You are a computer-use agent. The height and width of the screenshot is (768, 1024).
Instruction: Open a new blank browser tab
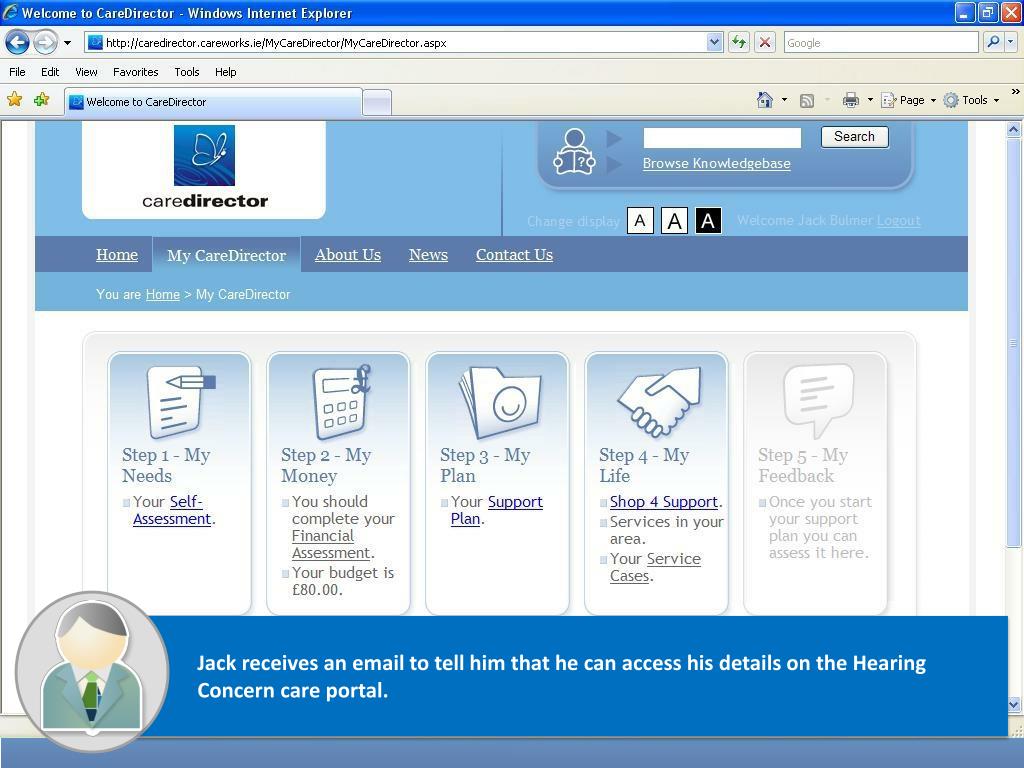tap(377, 103)
